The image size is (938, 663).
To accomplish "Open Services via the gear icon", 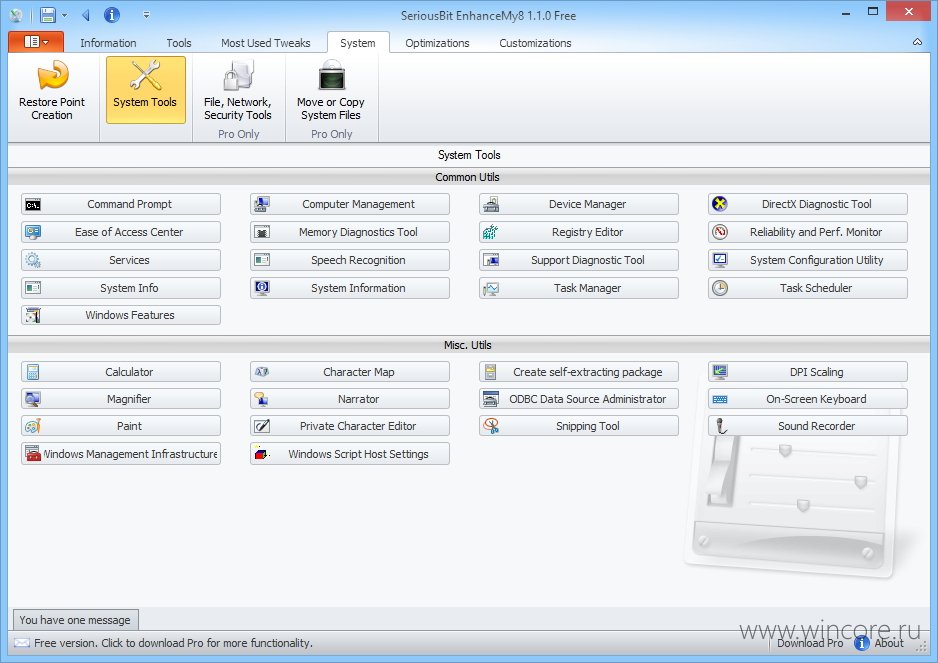I will [33, 260].
